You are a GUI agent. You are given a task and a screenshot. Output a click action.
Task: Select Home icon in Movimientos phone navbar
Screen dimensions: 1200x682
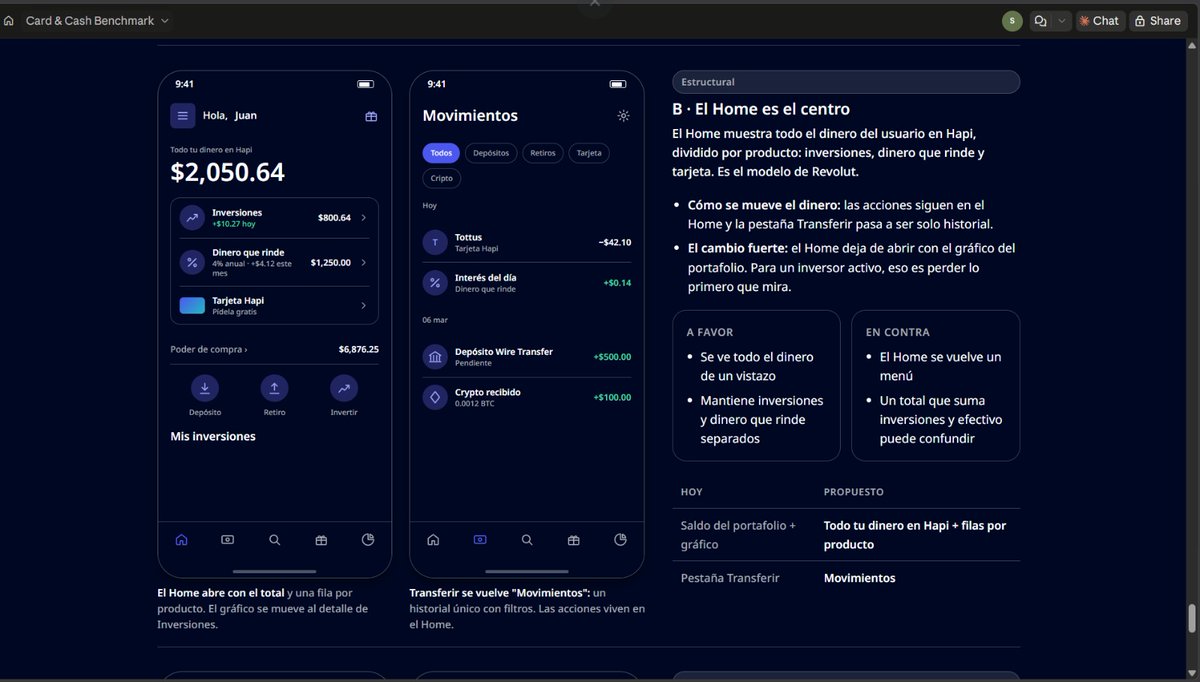tap(433, 540)
